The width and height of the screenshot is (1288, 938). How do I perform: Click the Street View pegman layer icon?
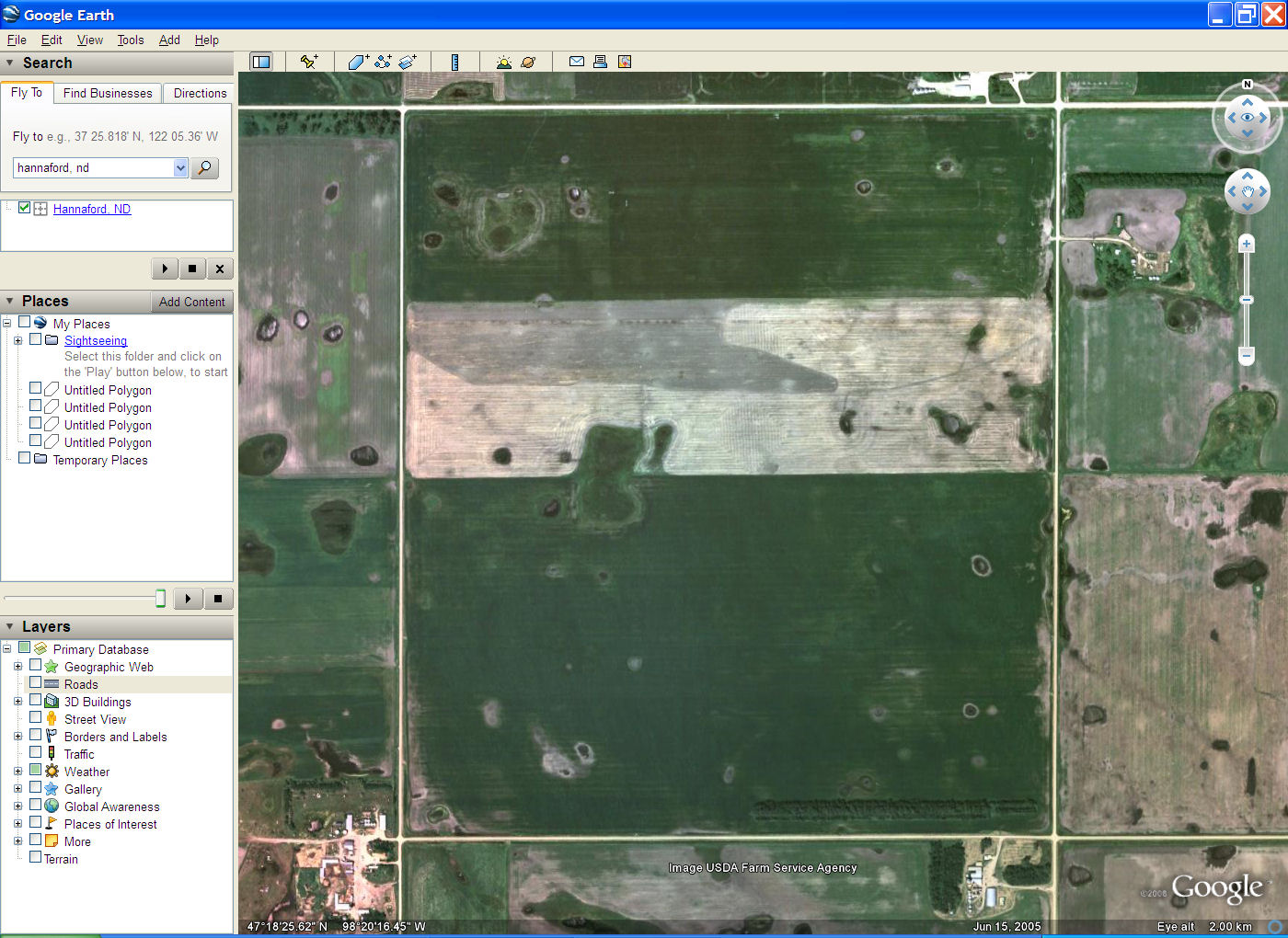52,718
